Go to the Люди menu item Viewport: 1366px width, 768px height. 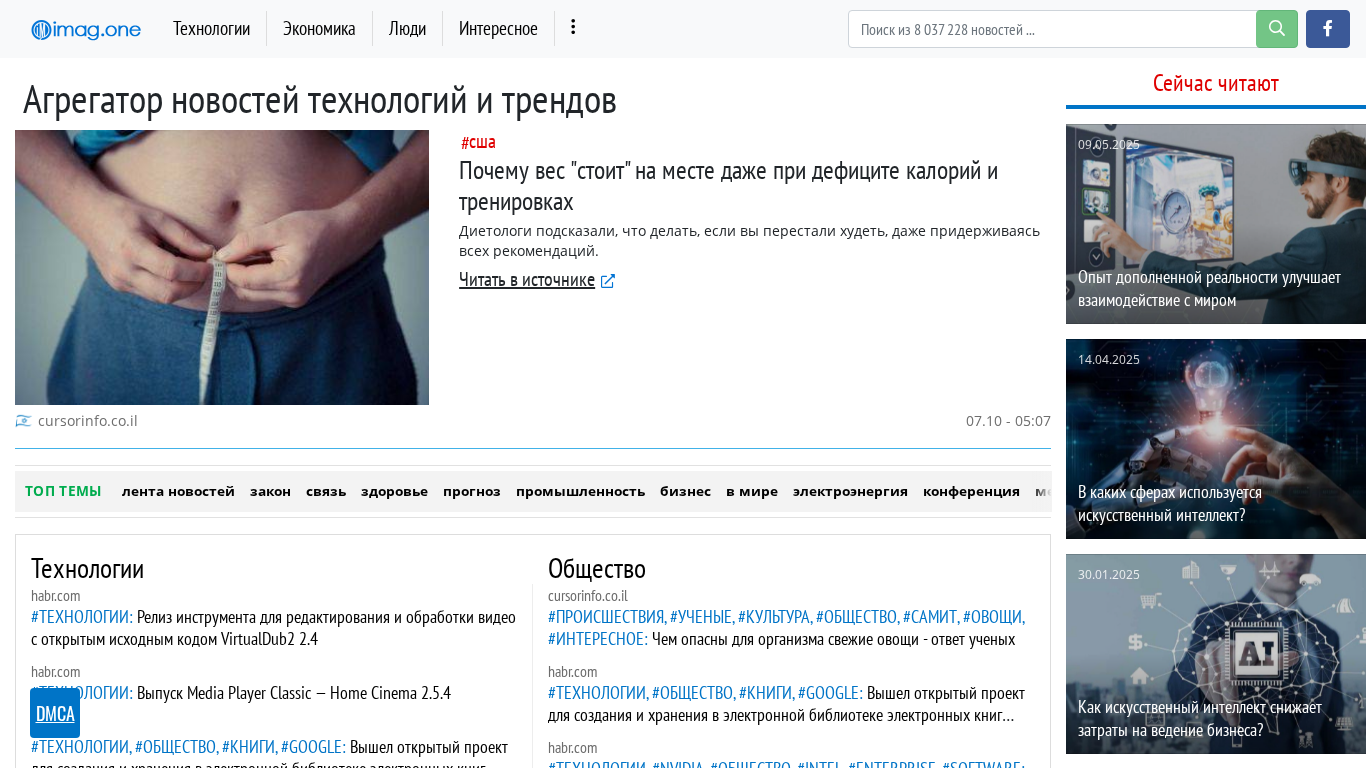(407, 29)
